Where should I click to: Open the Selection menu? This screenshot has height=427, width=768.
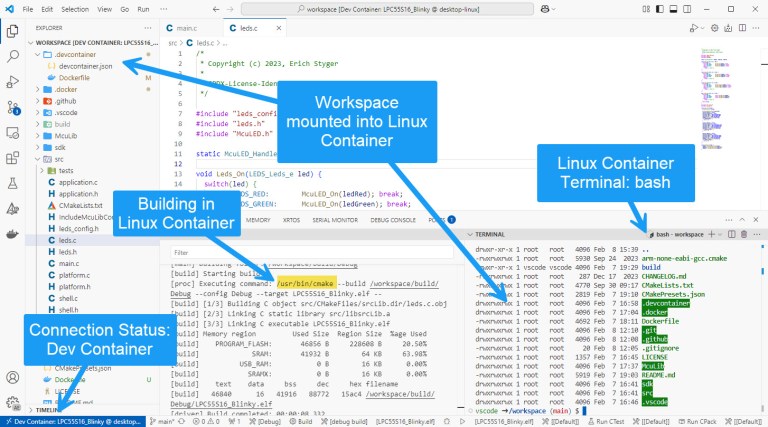[x=75, y=9]
